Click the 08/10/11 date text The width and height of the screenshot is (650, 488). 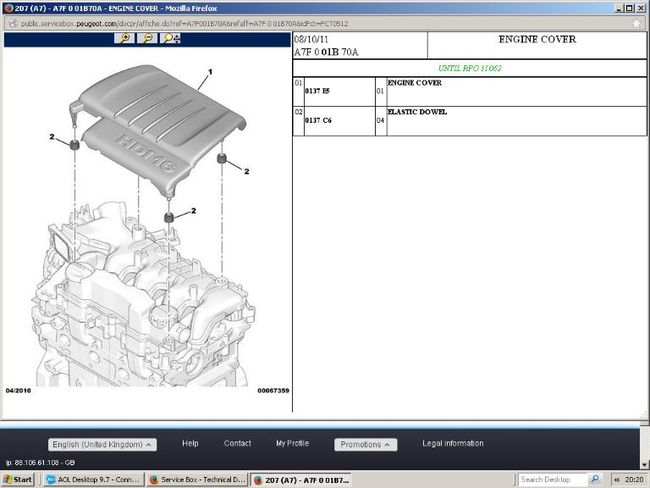311,39
